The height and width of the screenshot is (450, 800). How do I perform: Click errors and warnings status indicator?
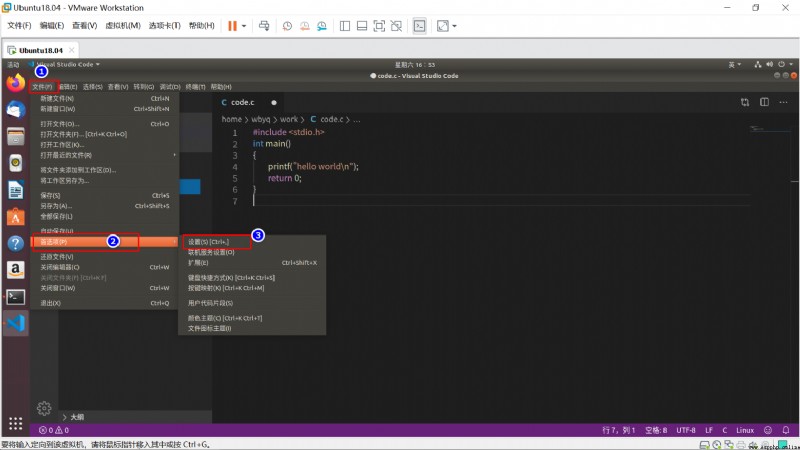(x=54, y=430)
